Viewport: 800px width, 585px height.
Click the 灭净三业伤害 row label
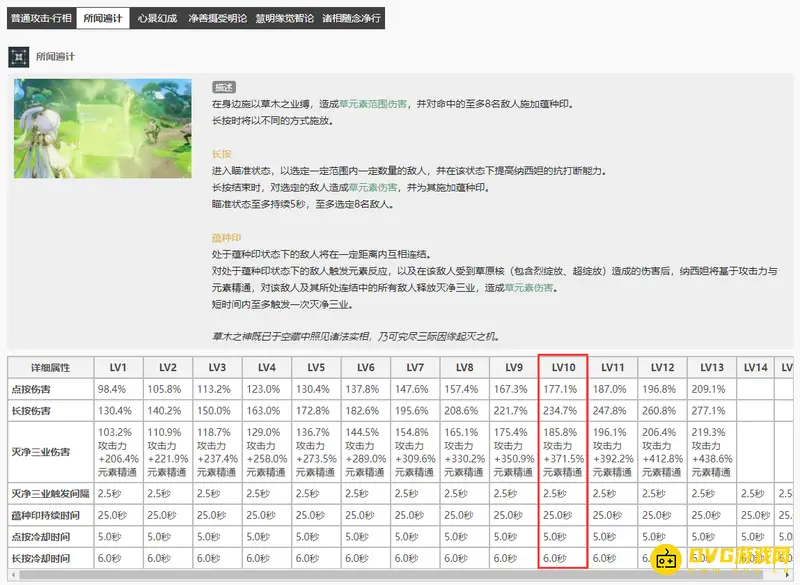click(x=42, y=452)
